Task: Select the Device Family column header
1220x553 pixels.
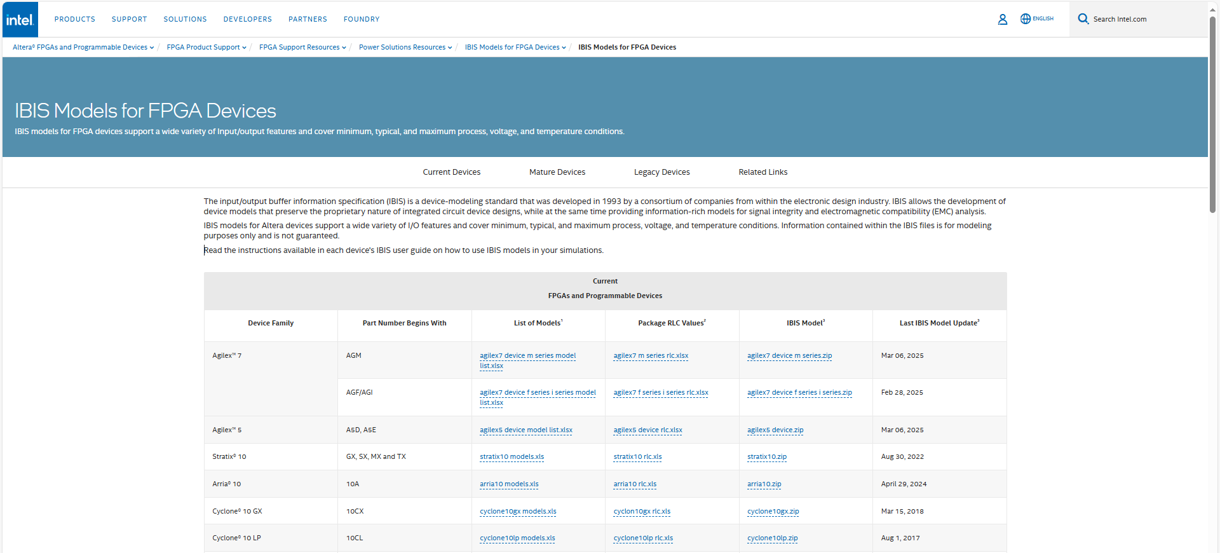Action: point(271,323)
